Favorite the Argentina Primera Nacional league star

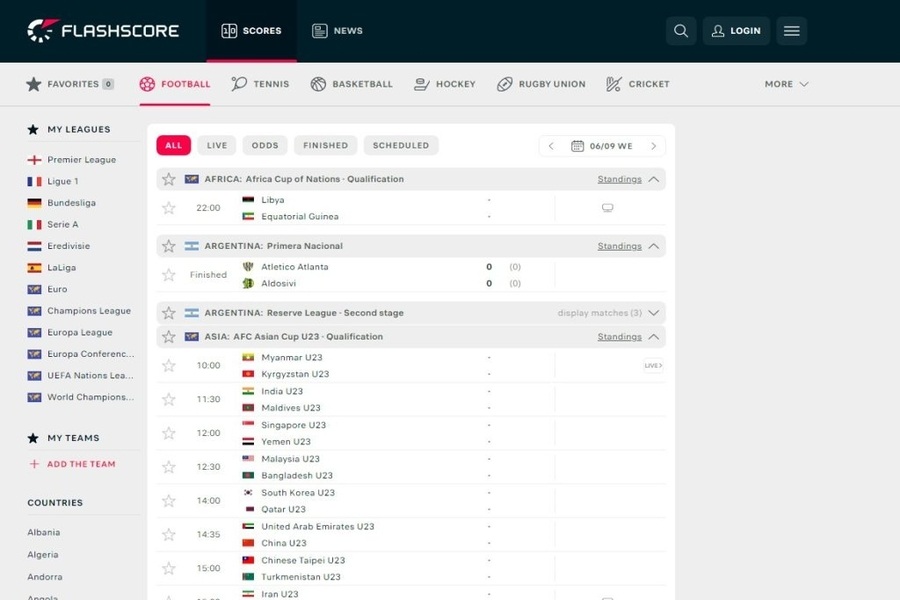click(x=169, y=246)
